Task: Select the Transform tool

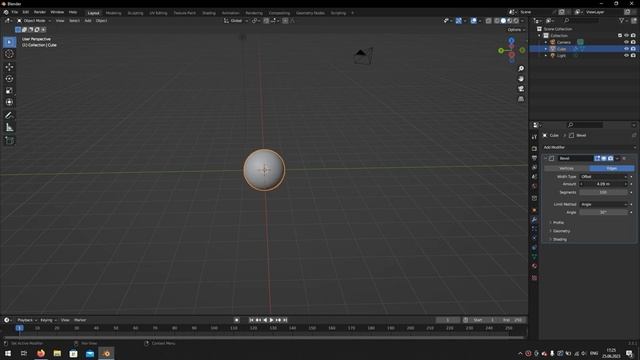Action: (9, 102)
